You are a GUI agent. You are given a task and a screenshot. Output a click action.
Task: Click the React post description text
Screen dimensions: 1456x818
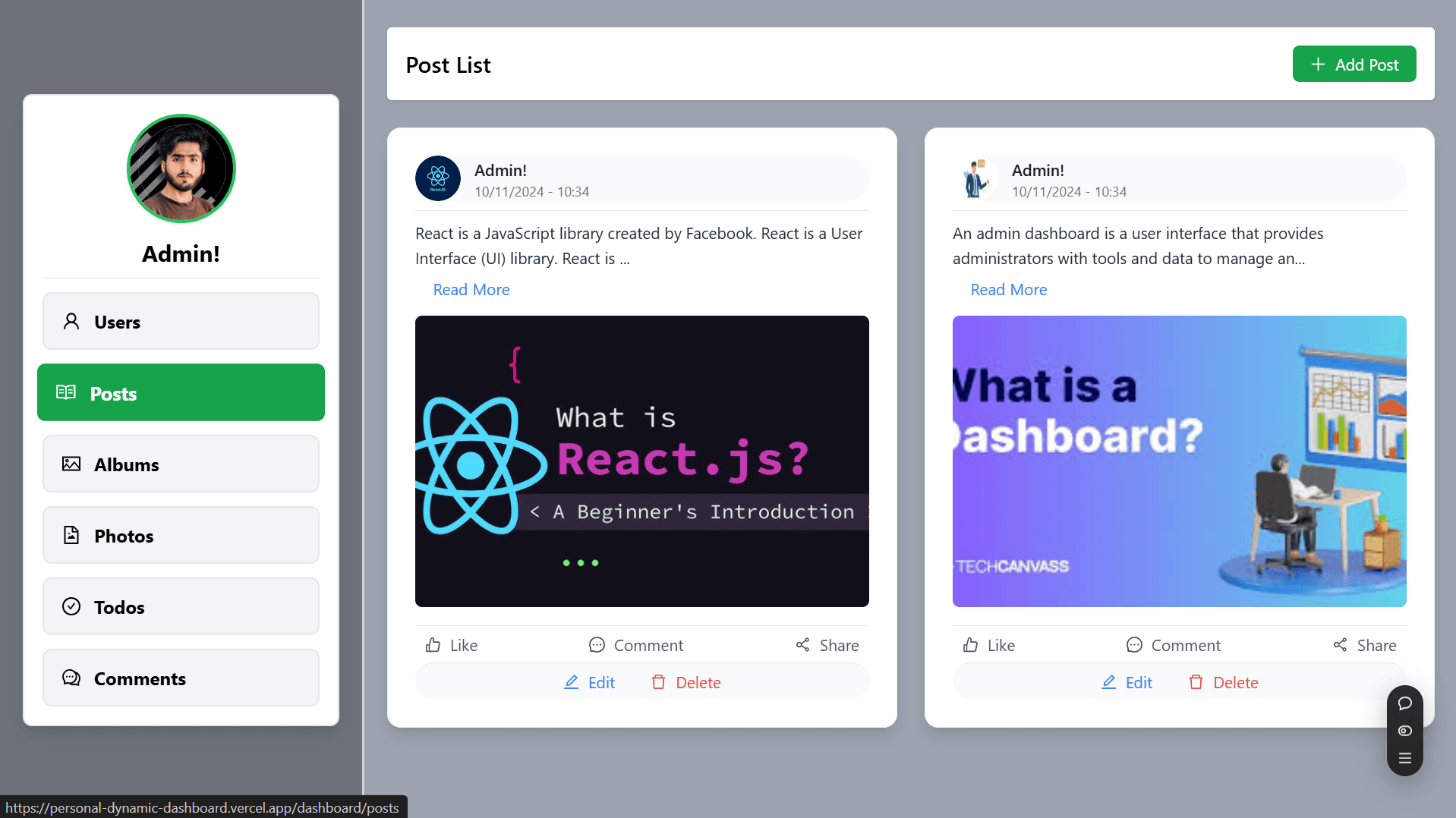[639, 246]
